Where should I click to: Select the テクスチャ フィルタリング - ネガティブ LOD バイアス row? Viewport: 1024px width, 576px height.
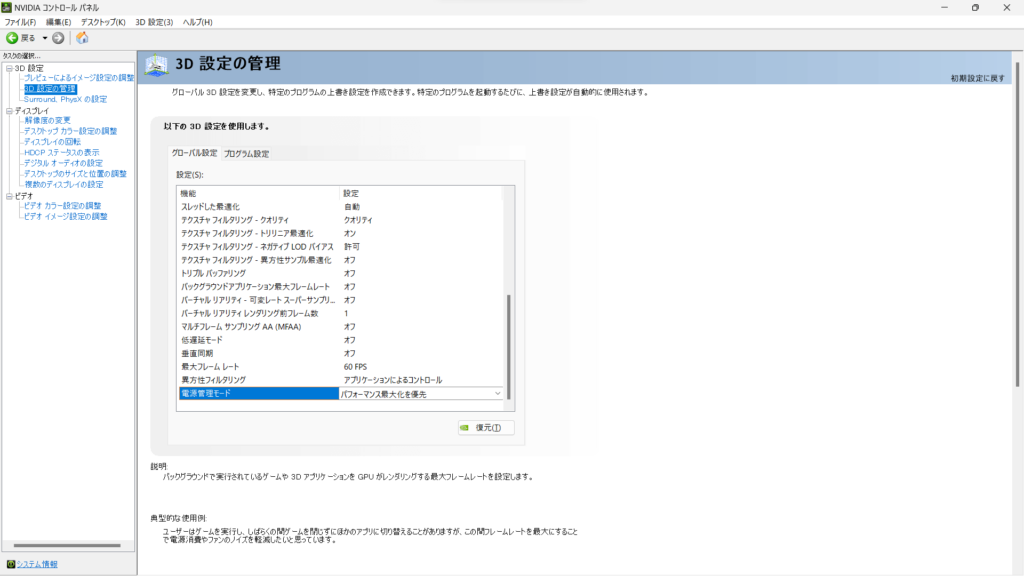(x=341, y=247)
